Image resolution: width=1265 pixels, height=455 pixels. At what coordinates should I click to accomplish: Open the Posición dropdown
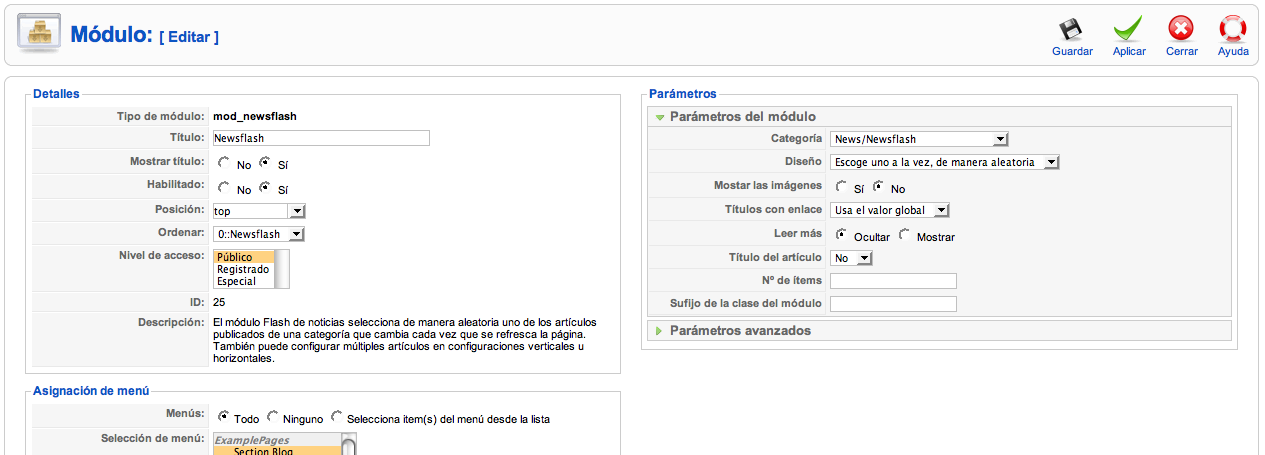(x=258, y=211)
